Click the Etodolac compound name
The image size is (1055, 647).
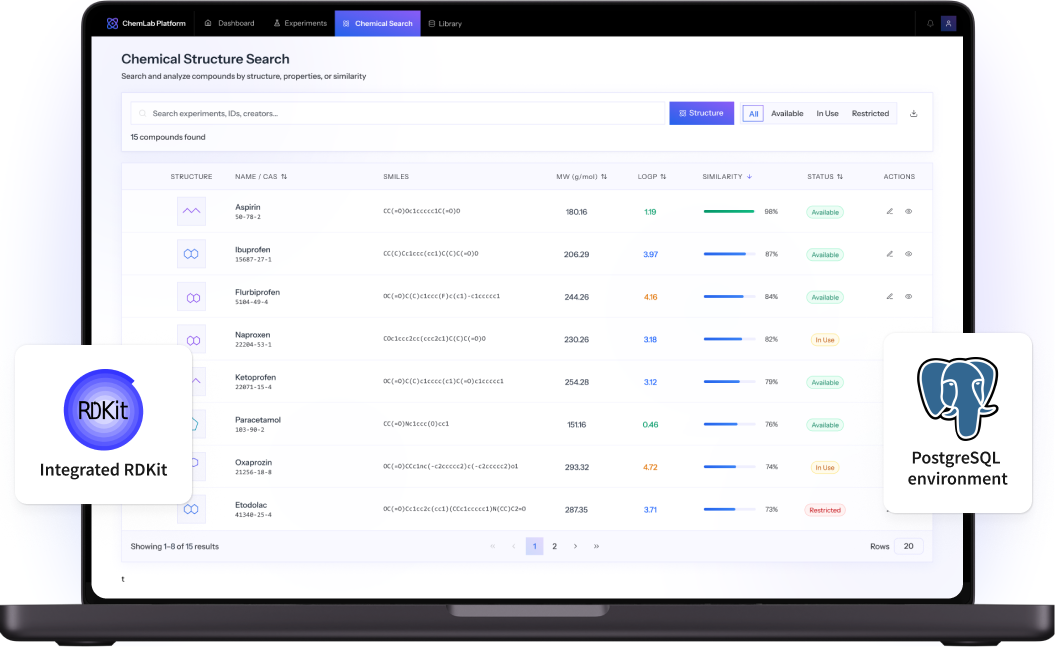251,505
